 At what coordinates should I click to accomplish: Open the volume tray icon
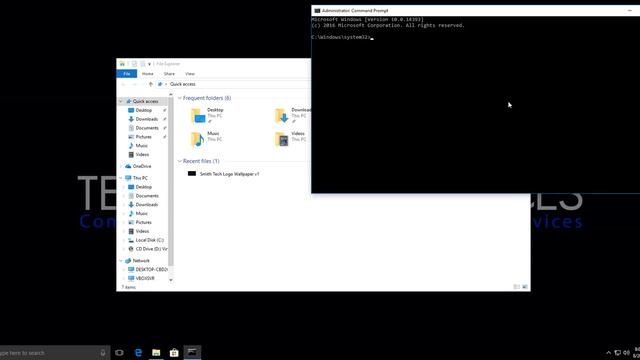pos(627,353)
